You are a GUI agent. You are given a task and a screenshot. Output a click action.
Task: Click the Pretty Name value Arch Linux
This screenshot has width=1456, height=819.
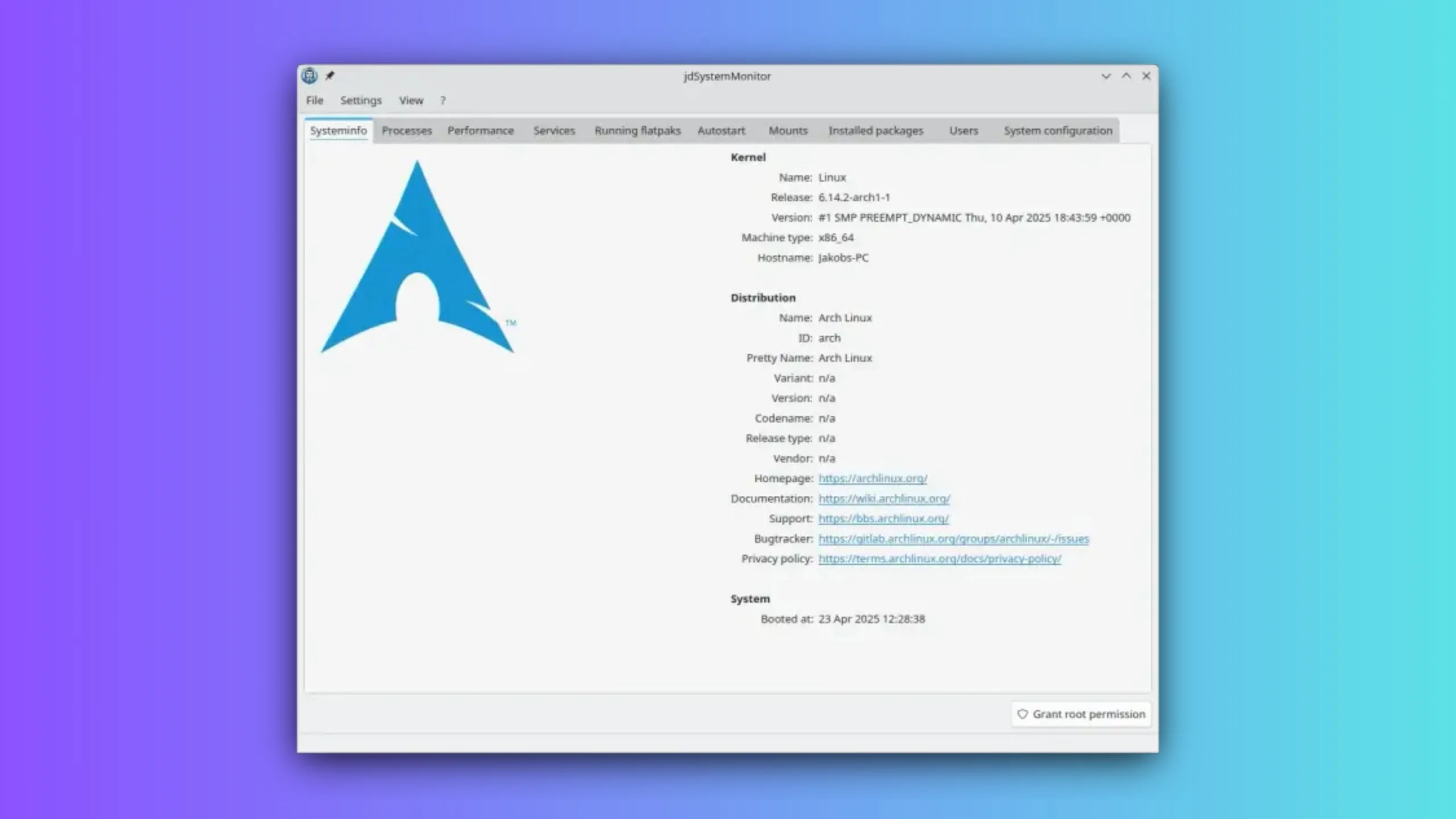pyautogui.click(x=845, y=358)
